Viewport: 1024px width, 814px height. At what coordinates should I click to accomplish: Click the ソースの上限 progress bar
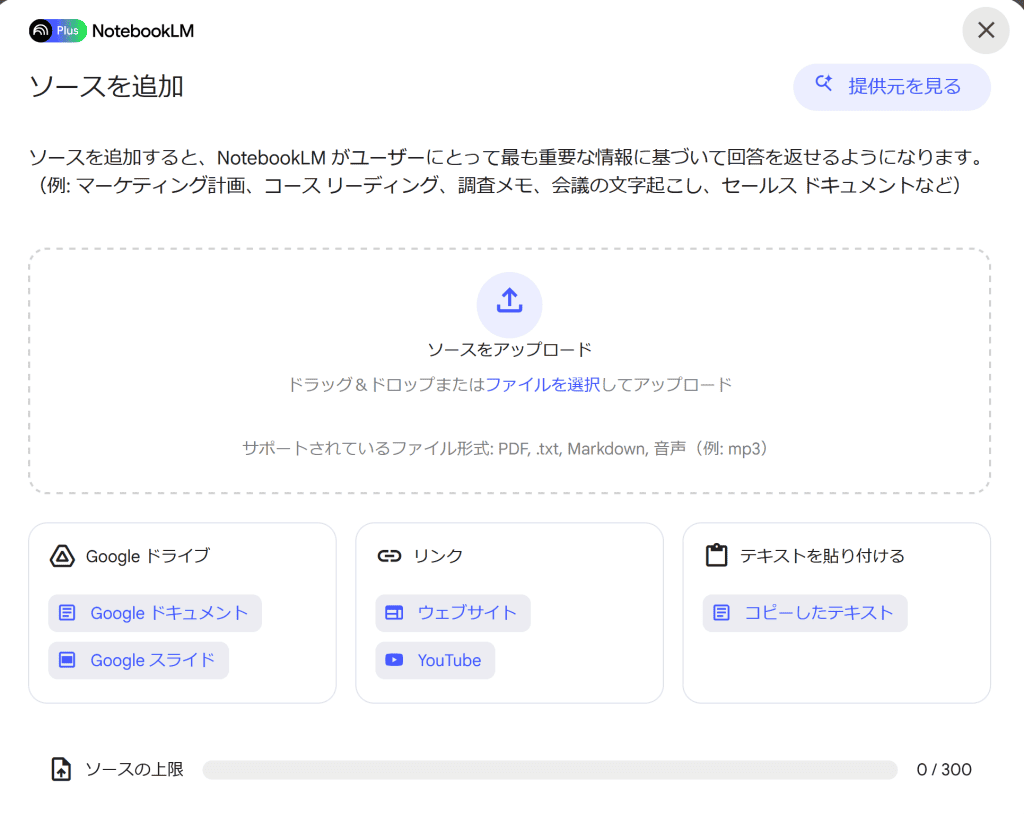(x=550, y=770)
